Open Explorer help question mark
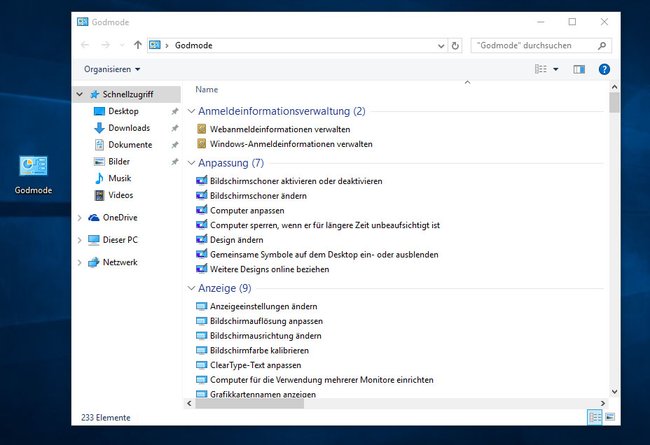Screen dimensions: 650x445 click(x=604, y=69)
